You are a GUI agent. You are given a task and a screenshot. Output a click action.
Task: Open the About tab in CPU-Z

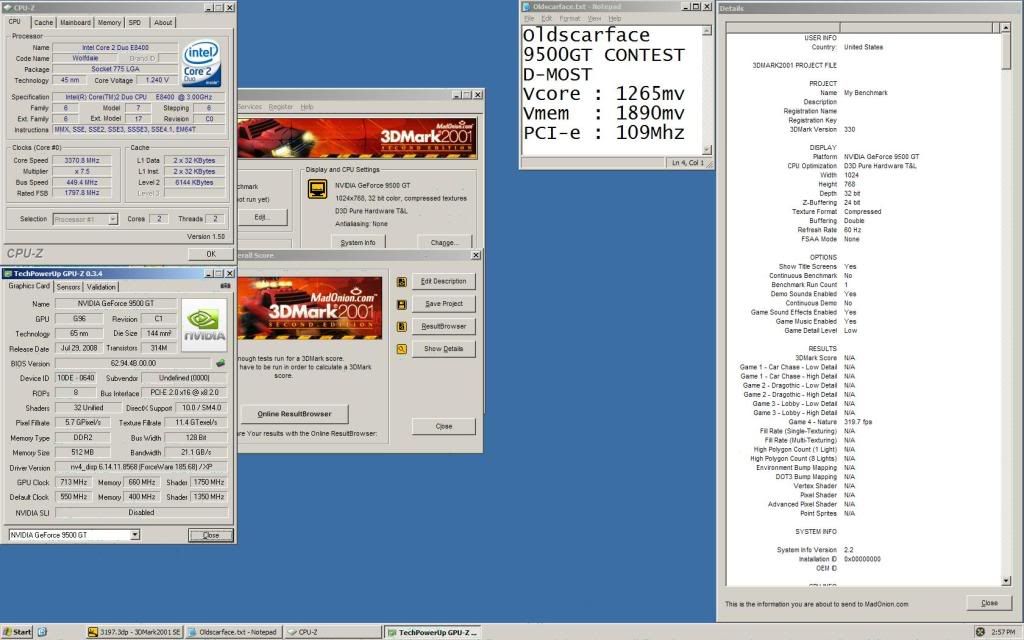click(x=163, y=22)
